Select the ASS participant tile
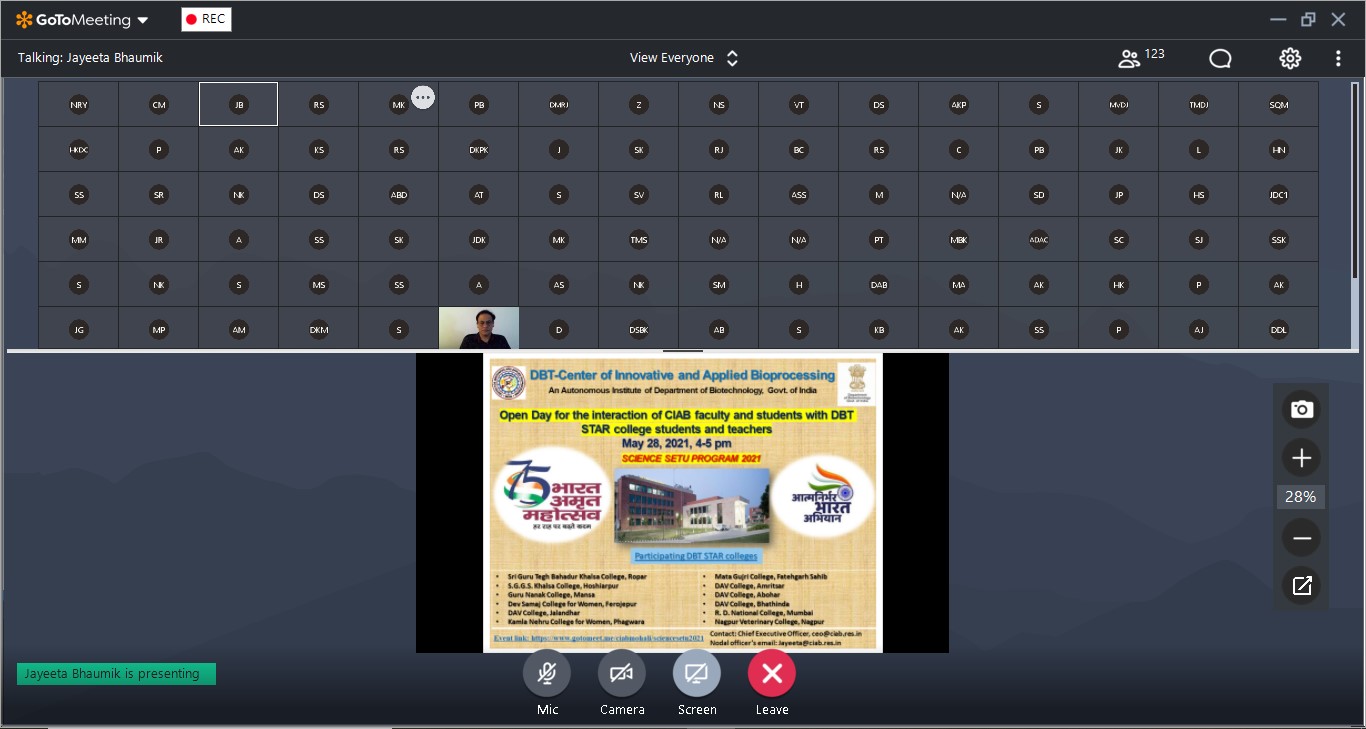Viewport: 1366px width, 729px height. click(x=799, y=195)
